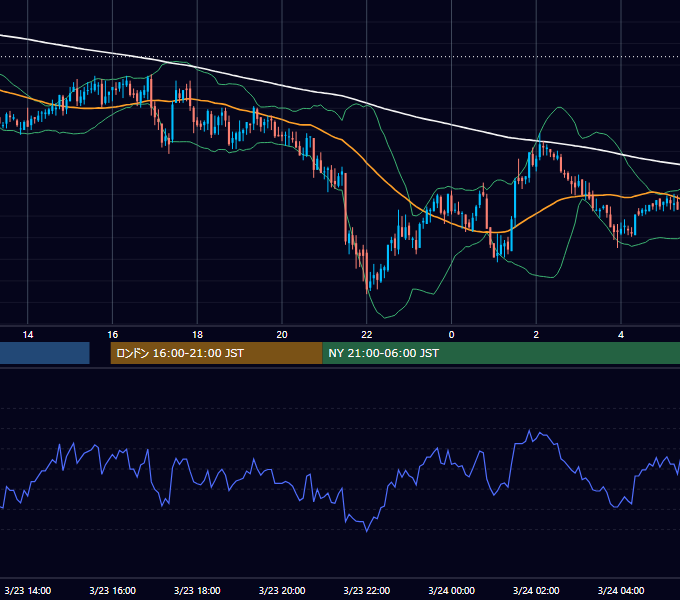The width and height of the screenshot is (680, 600).
Task: Click the 22 hour axis label
Action: tap(367, 335)
